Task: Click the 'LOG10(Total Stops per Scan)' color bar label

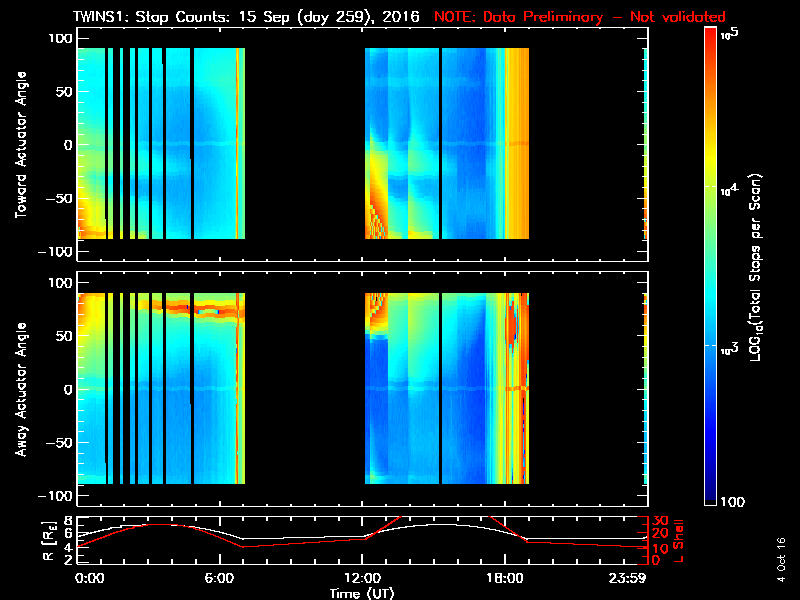Action: tap(763, 265)
